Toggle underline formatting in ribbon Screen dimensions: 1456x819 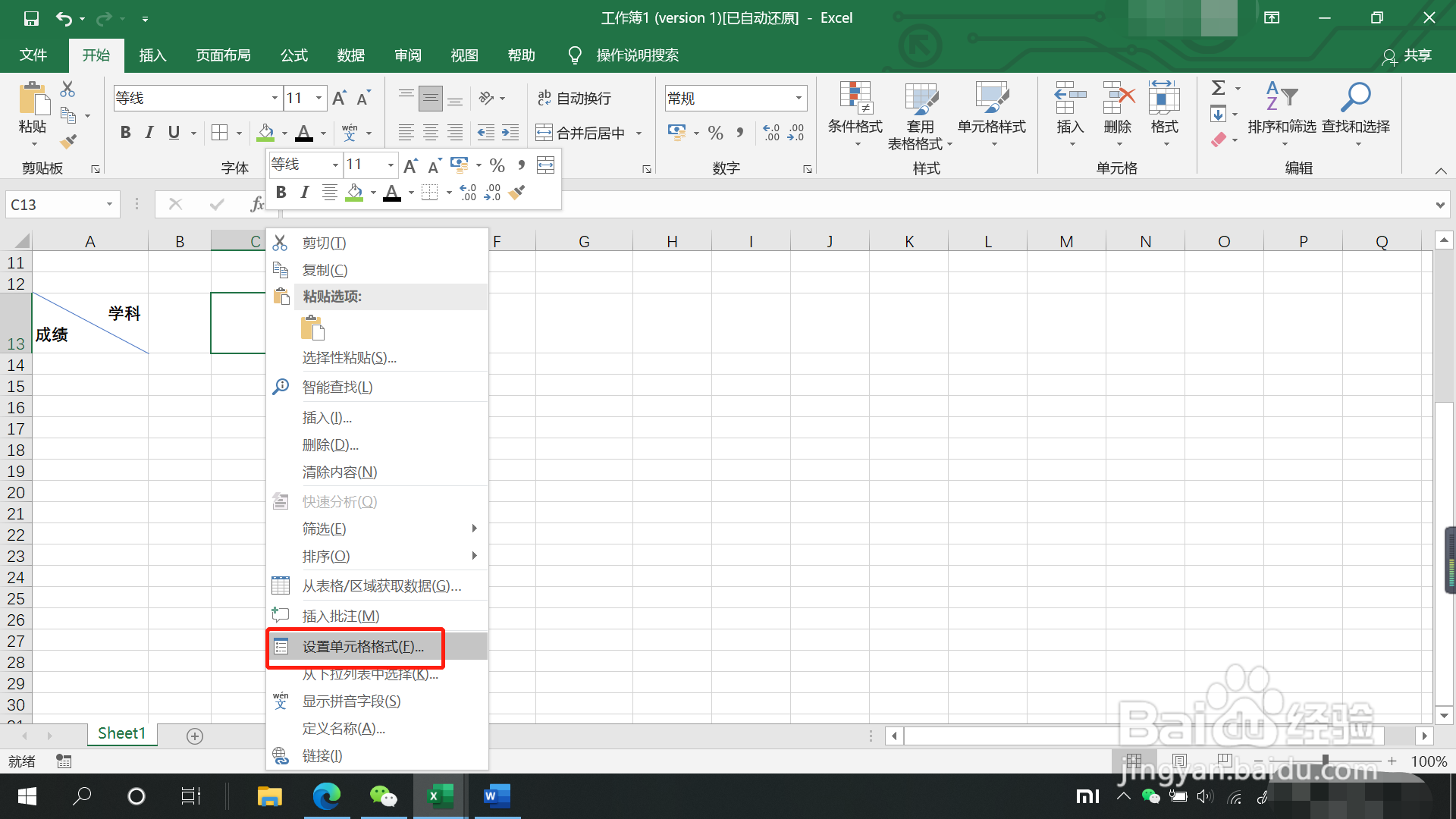click(174, 133)
